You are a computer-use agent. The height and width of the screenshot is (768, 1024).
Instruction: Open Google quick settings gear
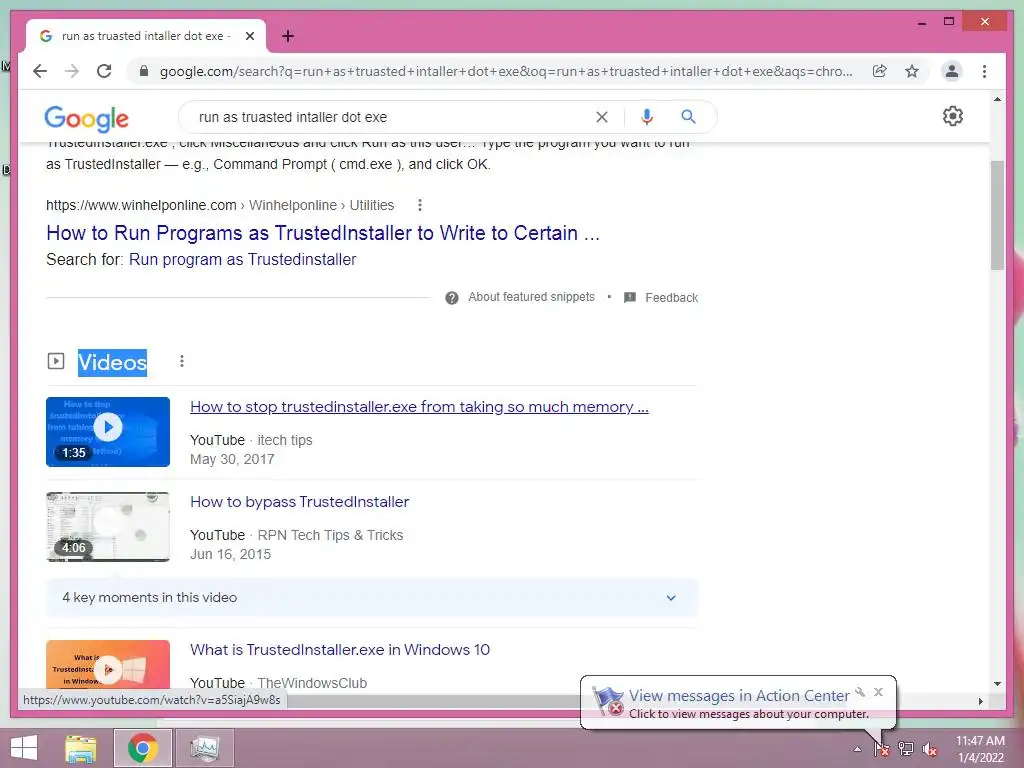952,116
